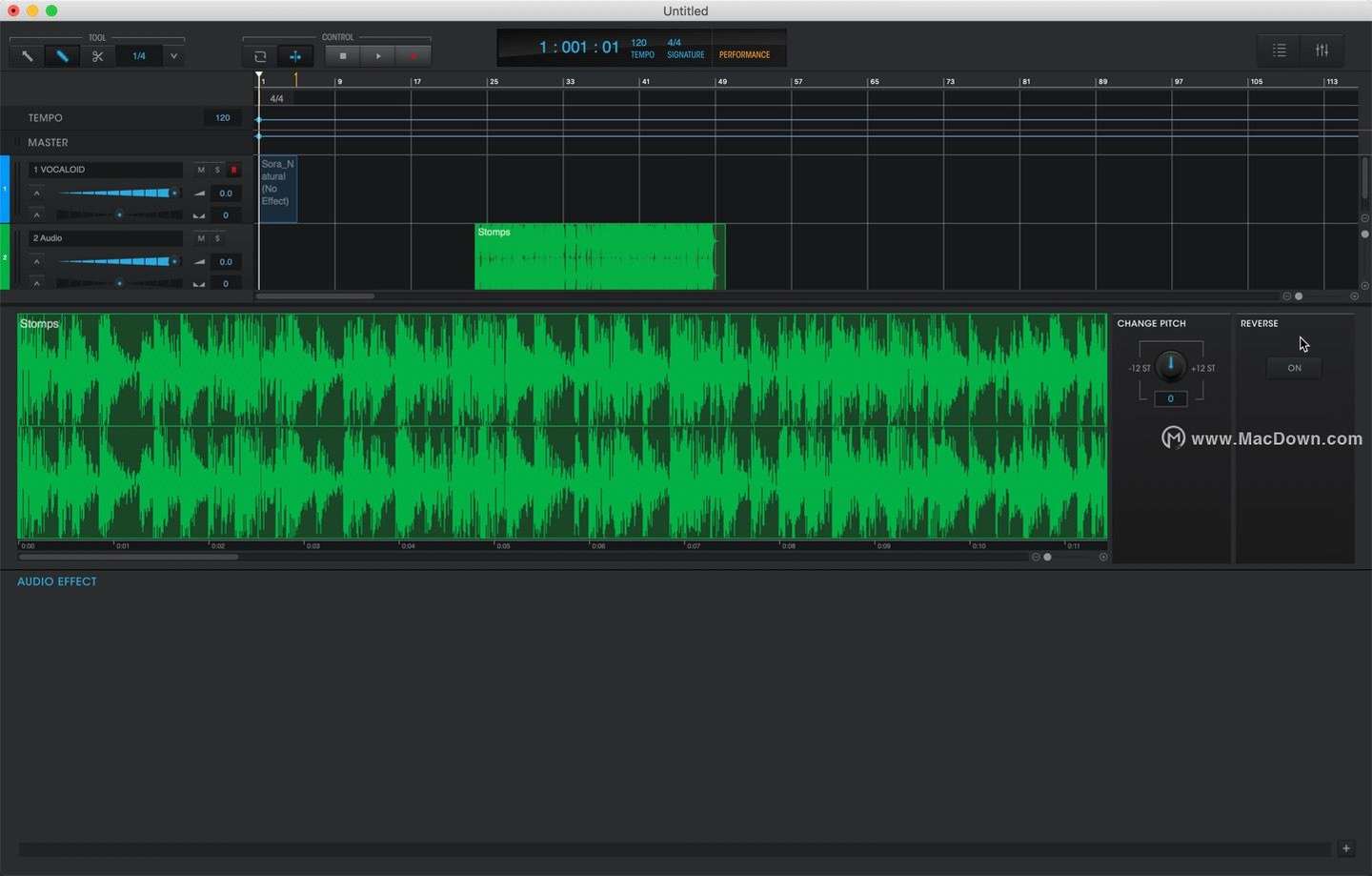Screen dimensions: 1372x876
Task: Click the 2 Audio pan value 0
Action: [226, 283]
